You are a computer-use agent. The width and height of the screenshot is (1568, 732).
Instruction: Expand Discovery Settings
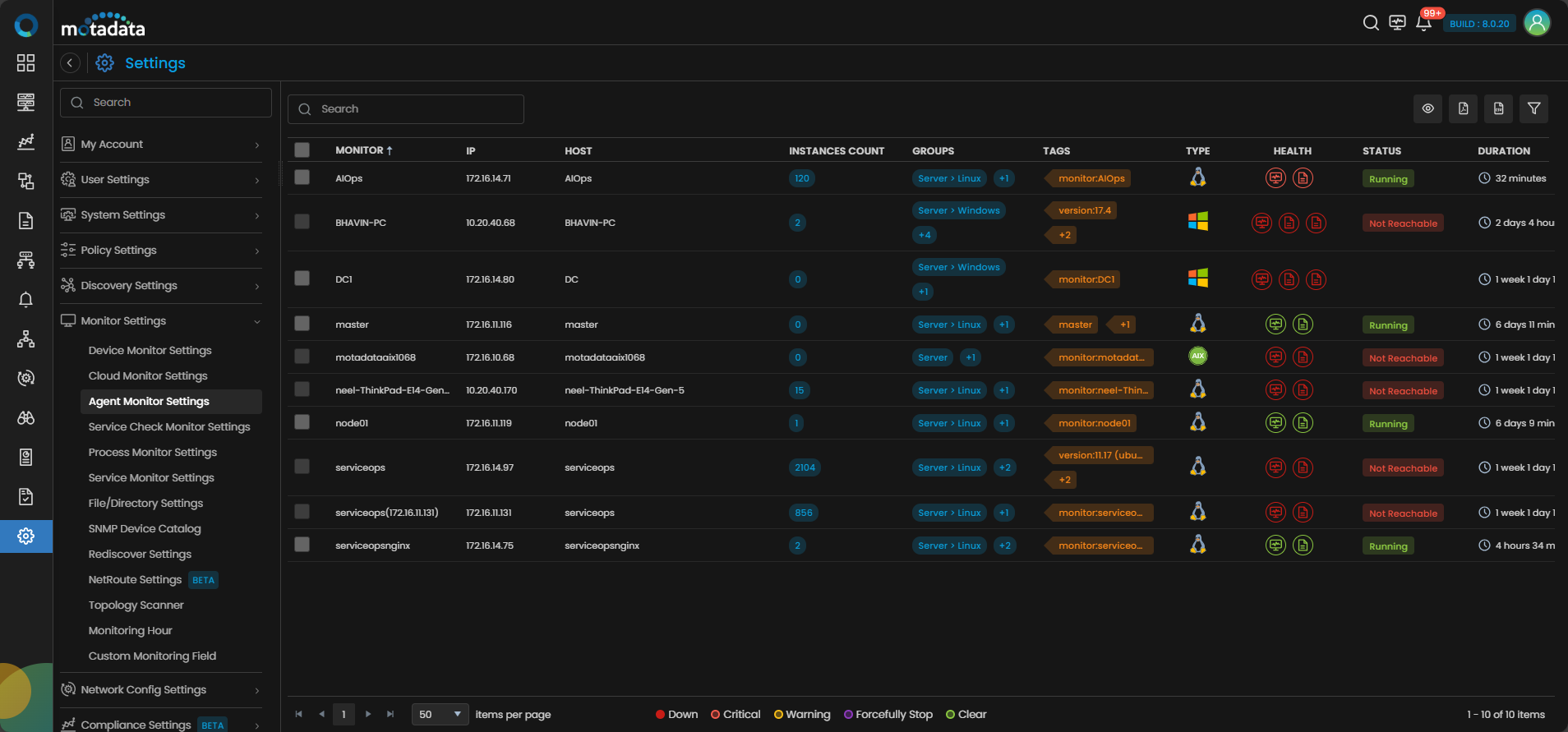[161, 286]
